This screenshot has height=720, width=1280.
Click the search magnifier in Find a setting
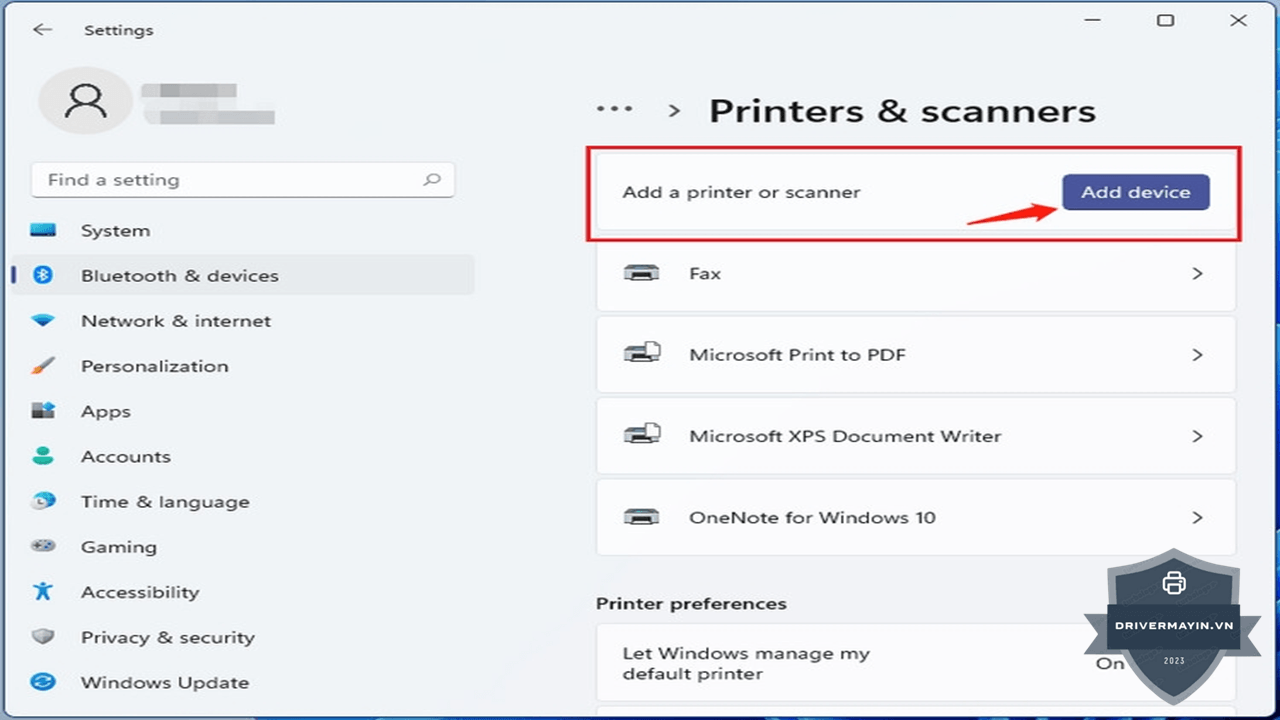(x=432, y=180)
